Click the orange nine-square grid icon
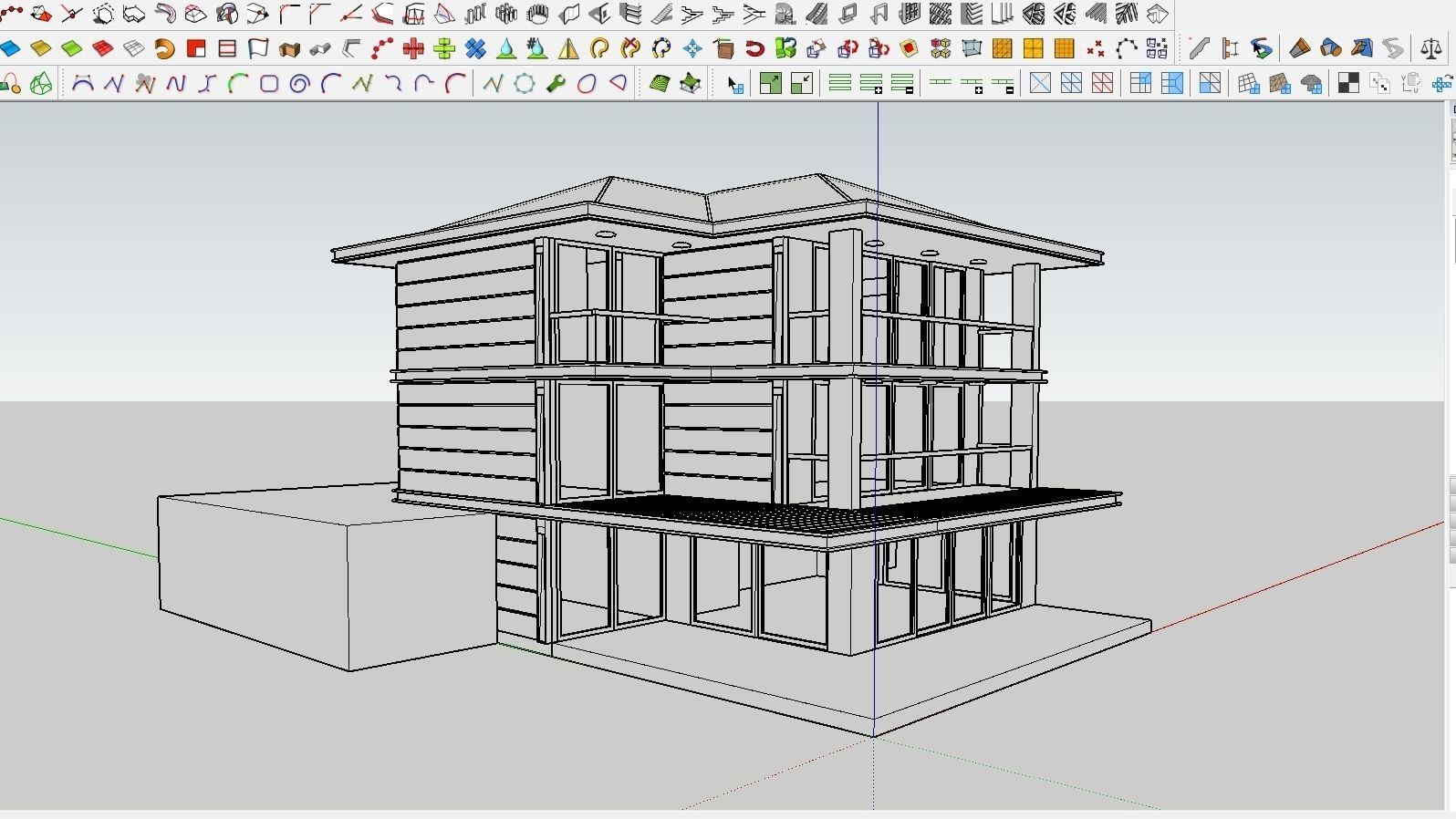Screen dimensions: 1456x819 click(1064, 48)
